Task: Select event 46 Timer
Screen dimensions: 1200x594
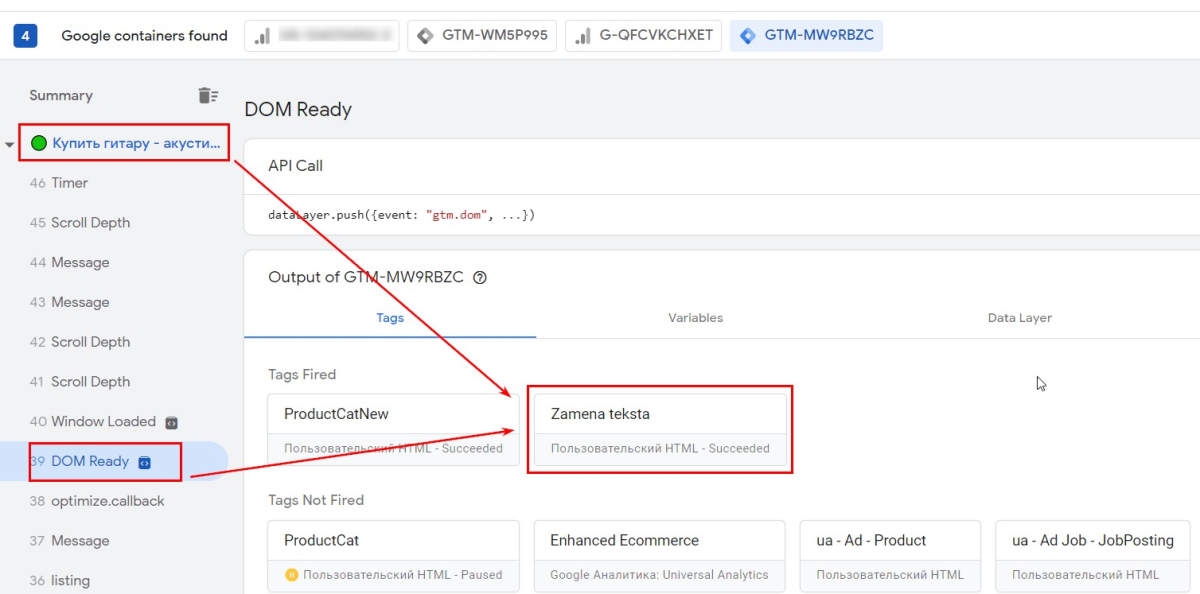Action: 59,183
